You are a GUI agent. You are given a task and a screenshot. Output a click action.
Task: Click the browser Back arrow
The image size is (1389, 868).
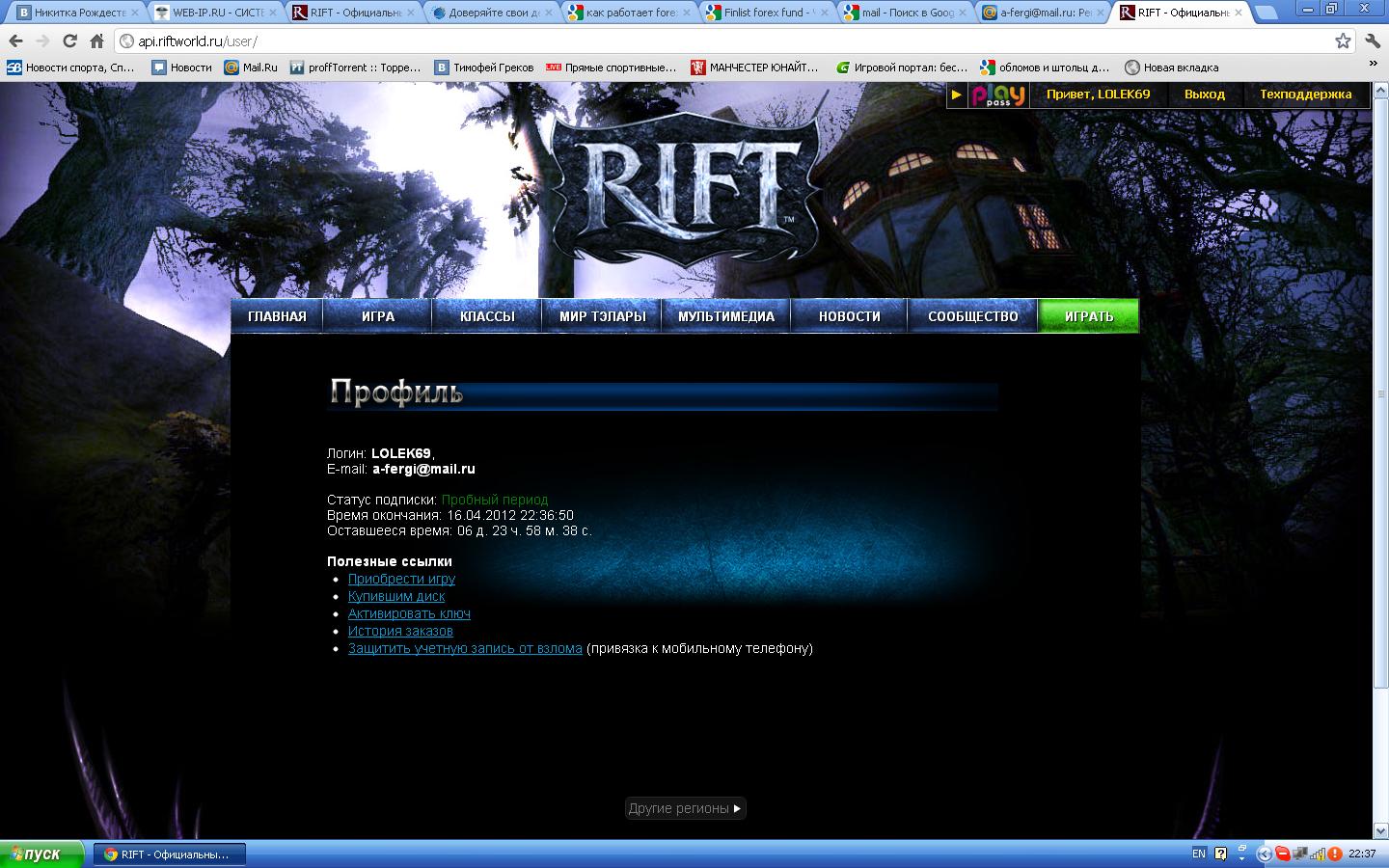15,41
